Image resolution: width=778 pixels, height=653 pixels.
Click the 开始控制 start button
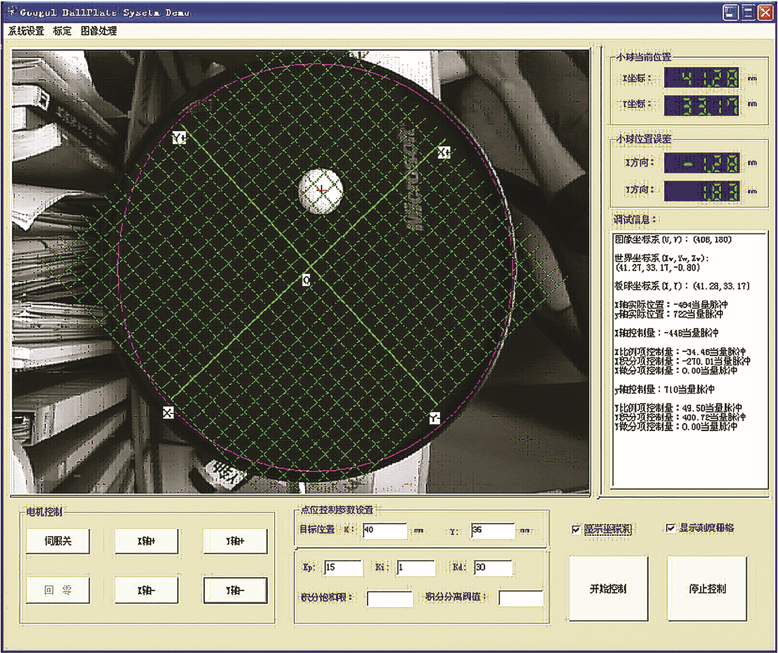click(608, 588)
